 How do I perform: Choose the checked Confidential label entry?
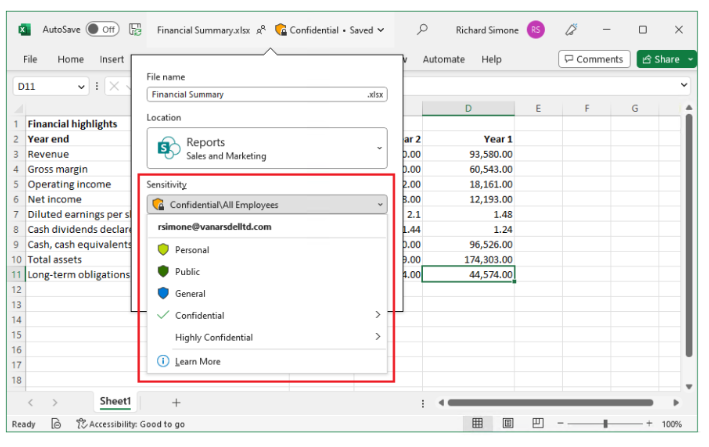pos(267,315)
